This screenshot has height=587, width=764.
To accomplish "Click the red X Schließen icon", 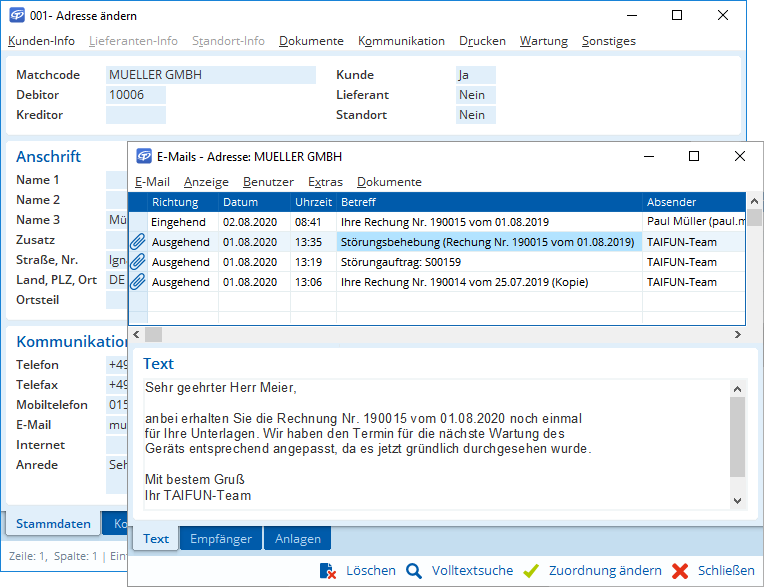I will tap(680, 571).
